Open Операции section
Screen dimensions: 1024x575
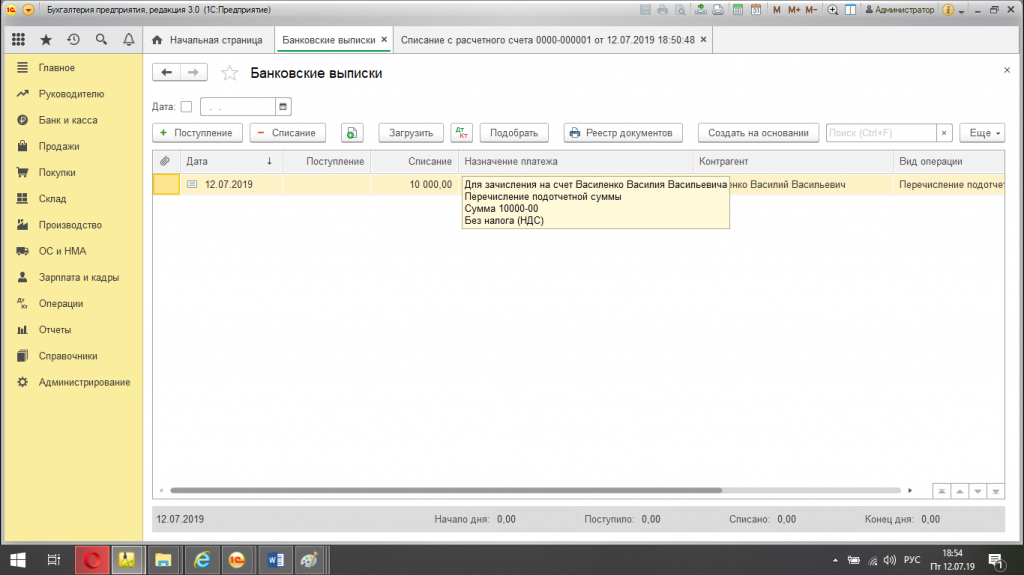73,303
